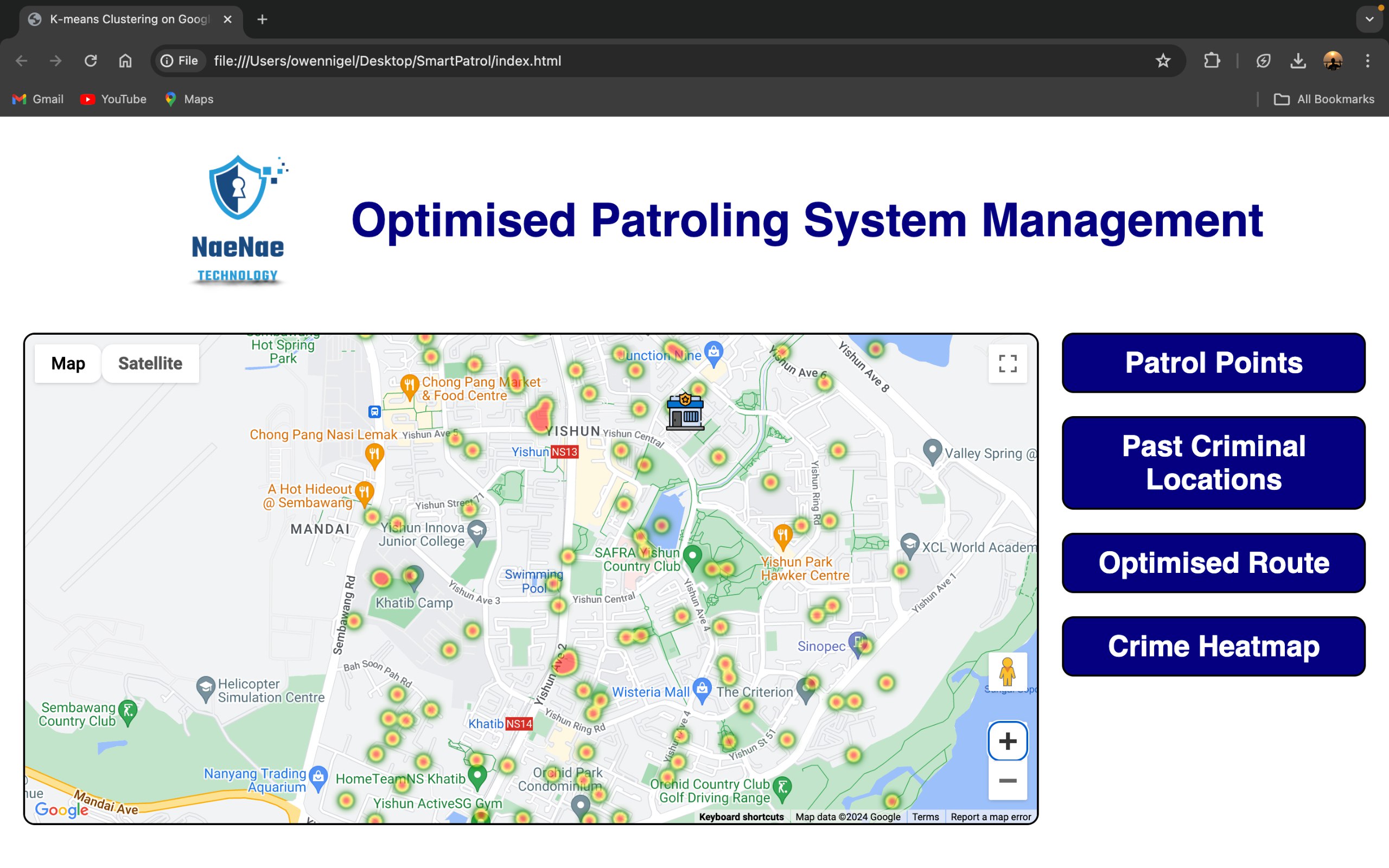Toggle fullscreen map view
Image resolution: width=1389 pixels, height=868 pixels.
pyautogui.click(x=1008, y=363)
